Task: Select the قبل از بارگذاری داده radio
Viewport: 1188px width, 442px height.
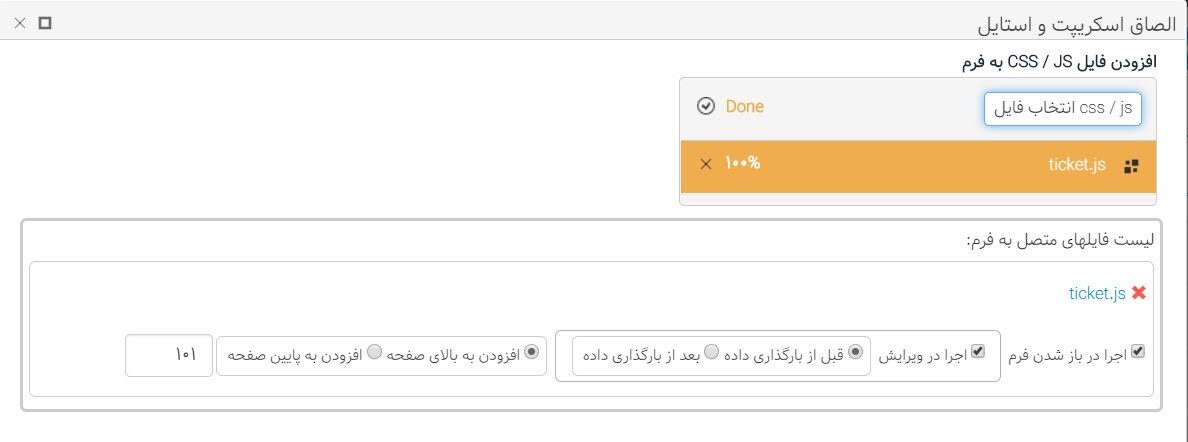Action: pos(855,352)
